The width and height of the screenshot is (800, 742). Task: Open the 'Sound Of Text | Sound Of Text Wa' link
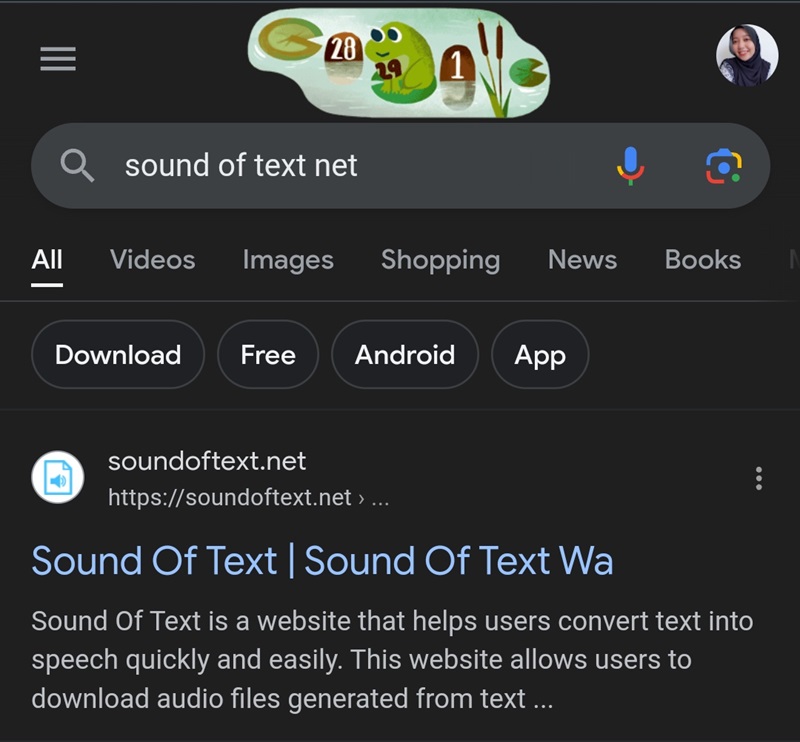pyautogui.click(x=322, y=561)
